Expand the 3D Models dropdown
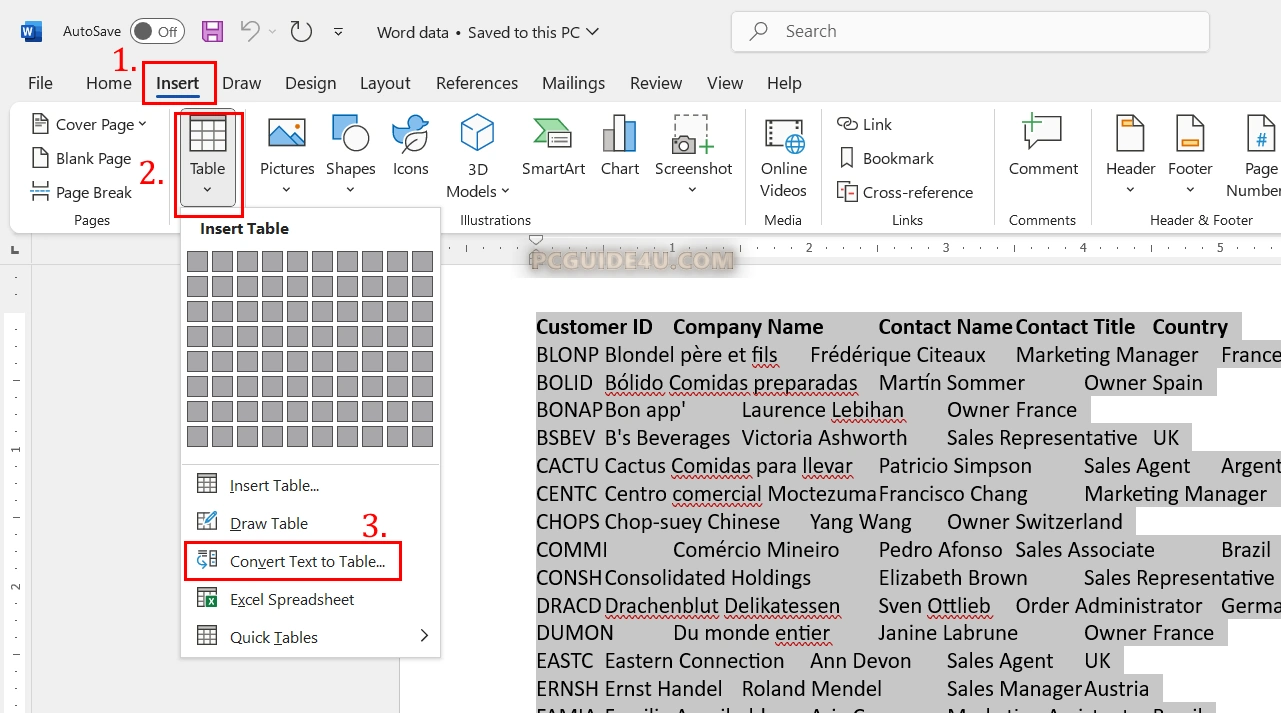Viewport: 1281px width, 713px height. click(505, 192)
